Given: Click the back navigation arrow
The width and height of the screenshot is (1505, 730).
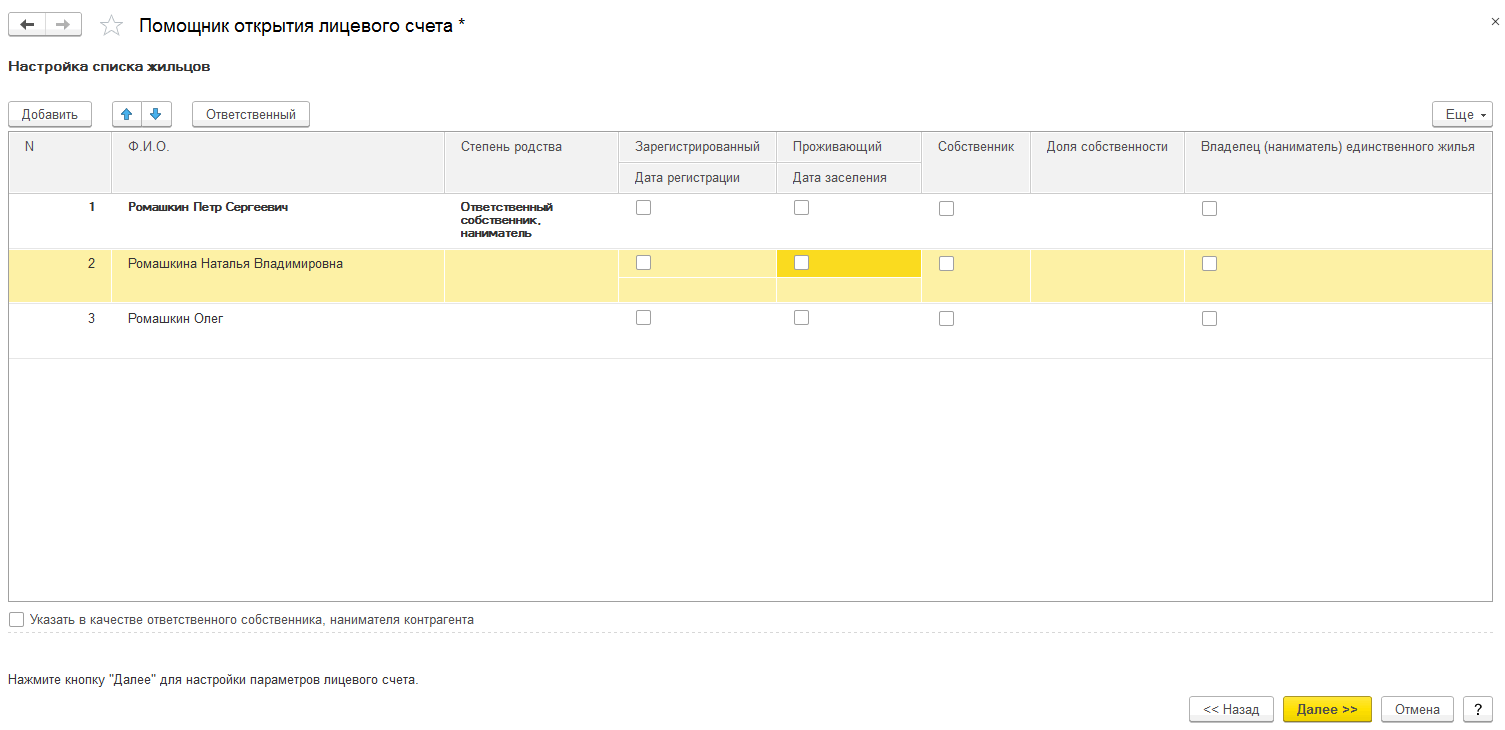Looking at the screenshot, I should (x=27, y=25).
